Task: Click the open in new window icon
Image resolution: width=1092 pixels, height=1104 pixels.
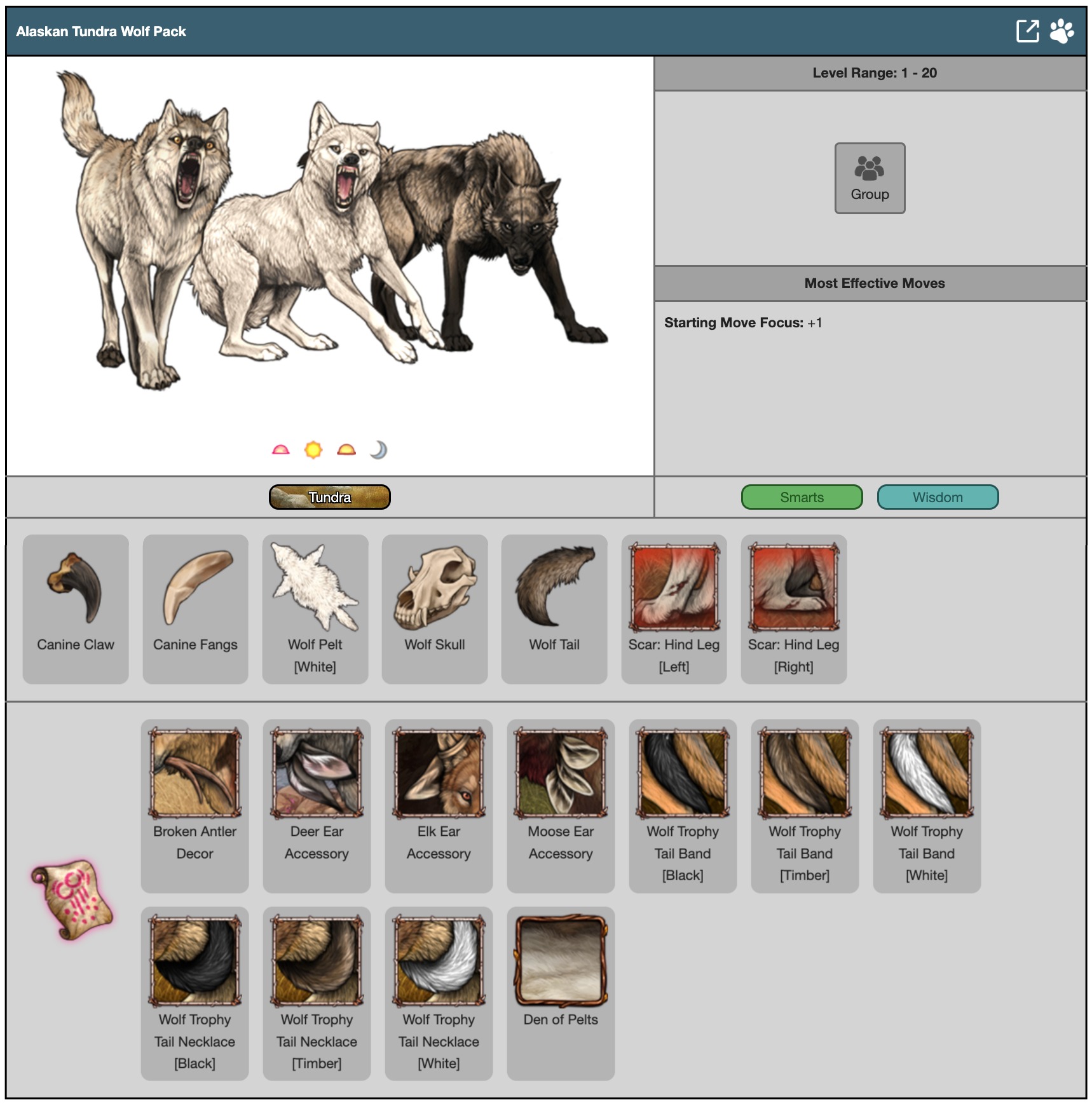Action: 1027,31
